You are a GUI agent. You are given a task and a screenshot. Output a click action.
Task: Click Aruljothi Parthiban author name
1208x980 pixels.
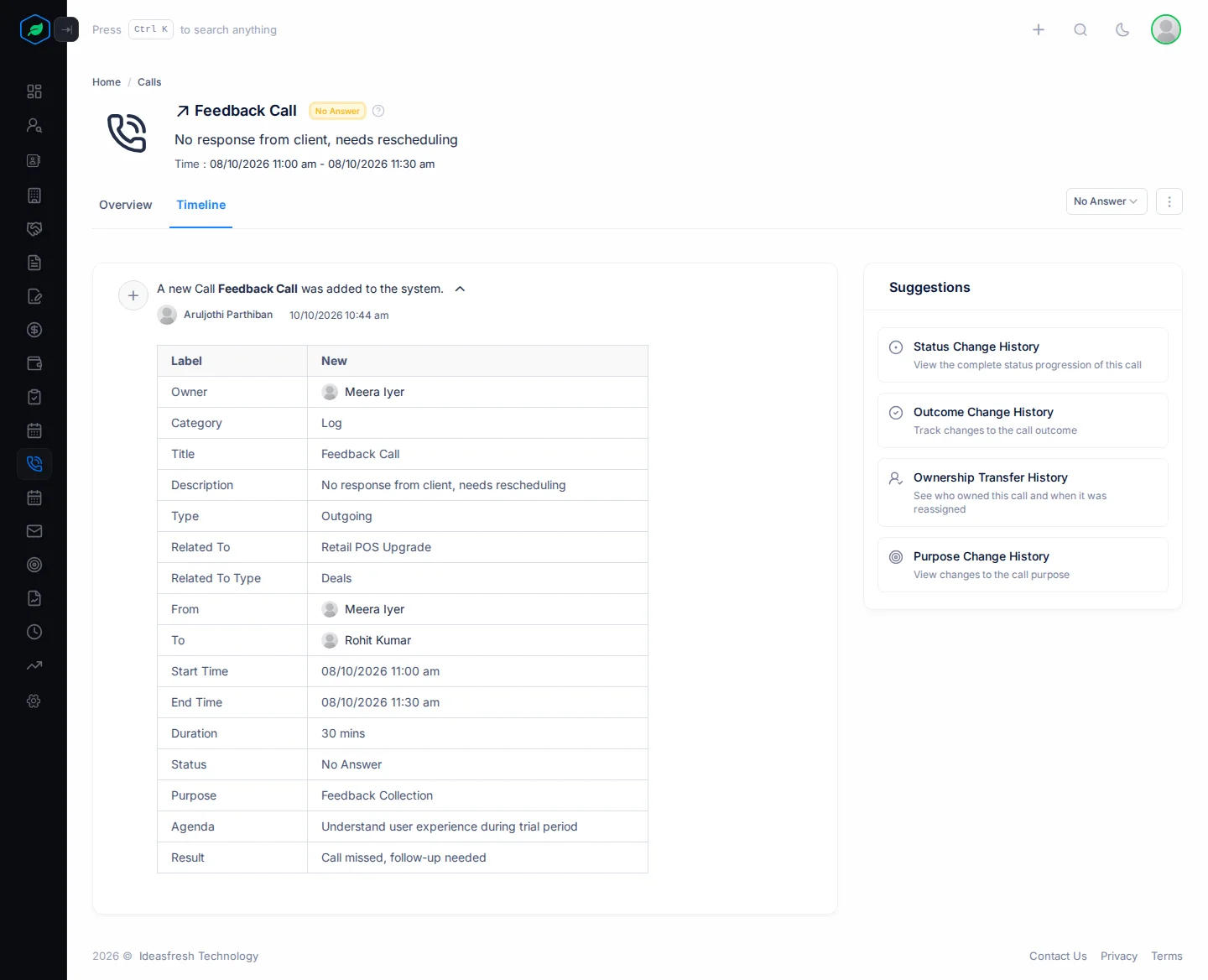click(x=228, y=315)
